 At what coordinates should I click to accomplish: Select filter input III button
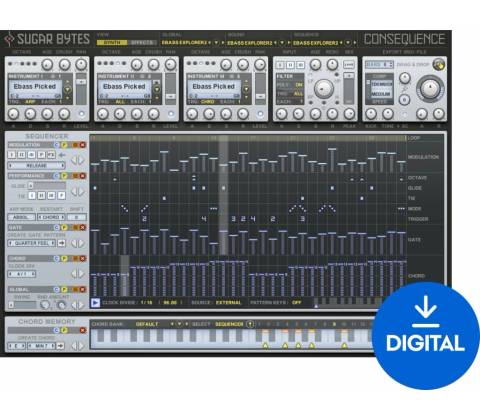(300, 65)
